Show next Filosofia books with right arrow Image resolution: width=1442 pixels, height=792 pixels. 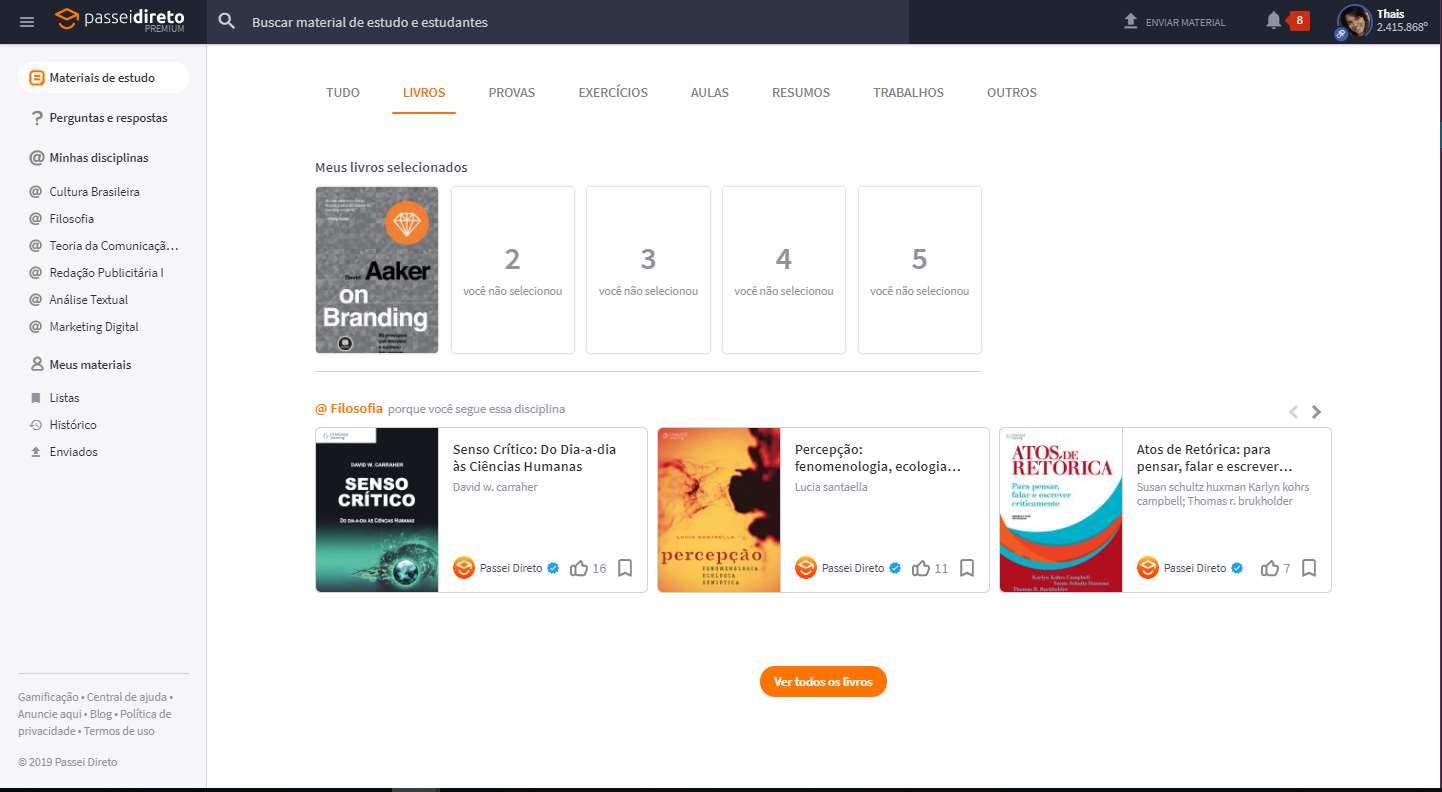[x=1317, y=412]
